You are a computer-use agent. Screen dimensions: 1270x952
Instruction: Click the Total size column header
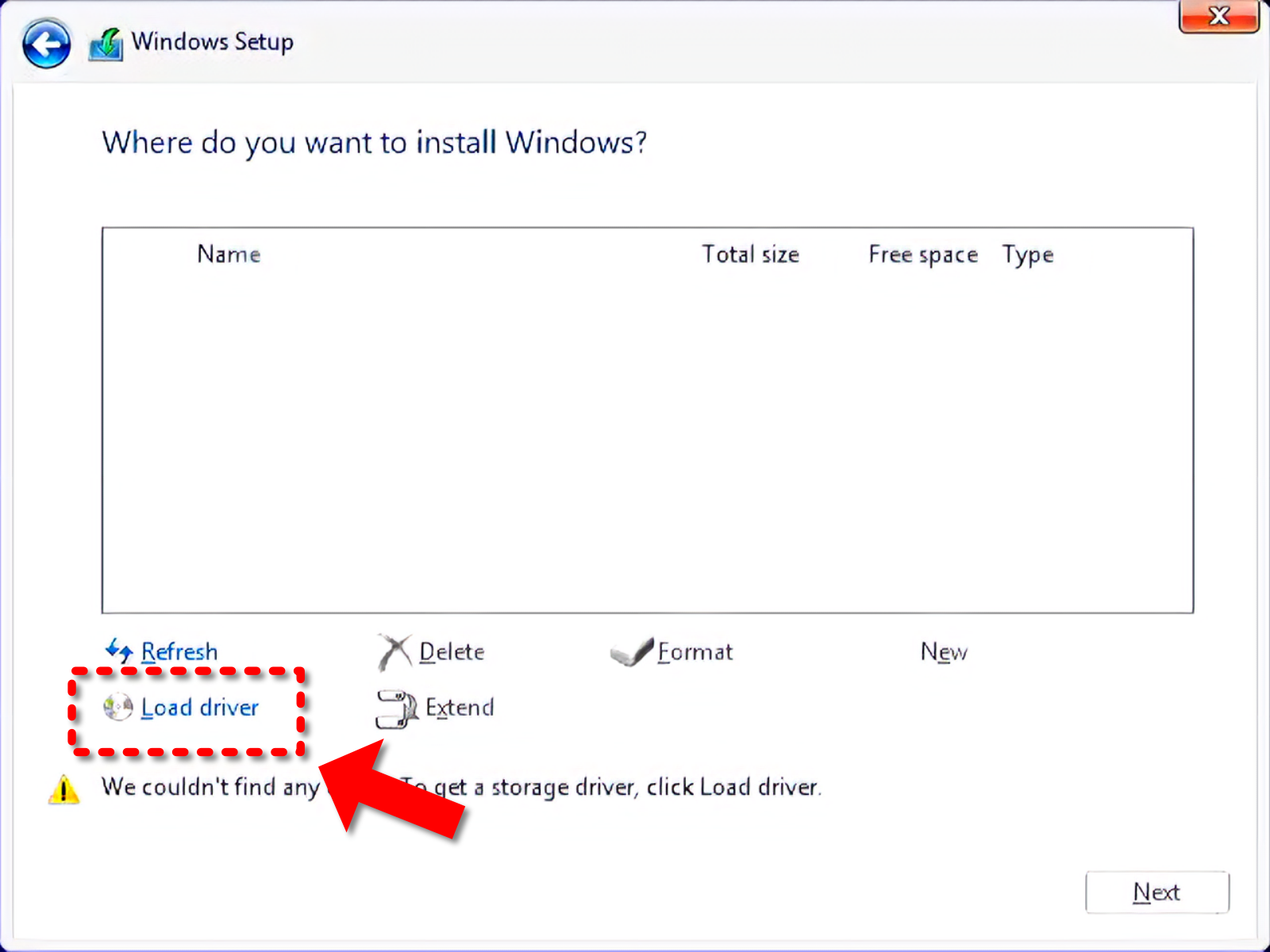[x=750, y=255]
